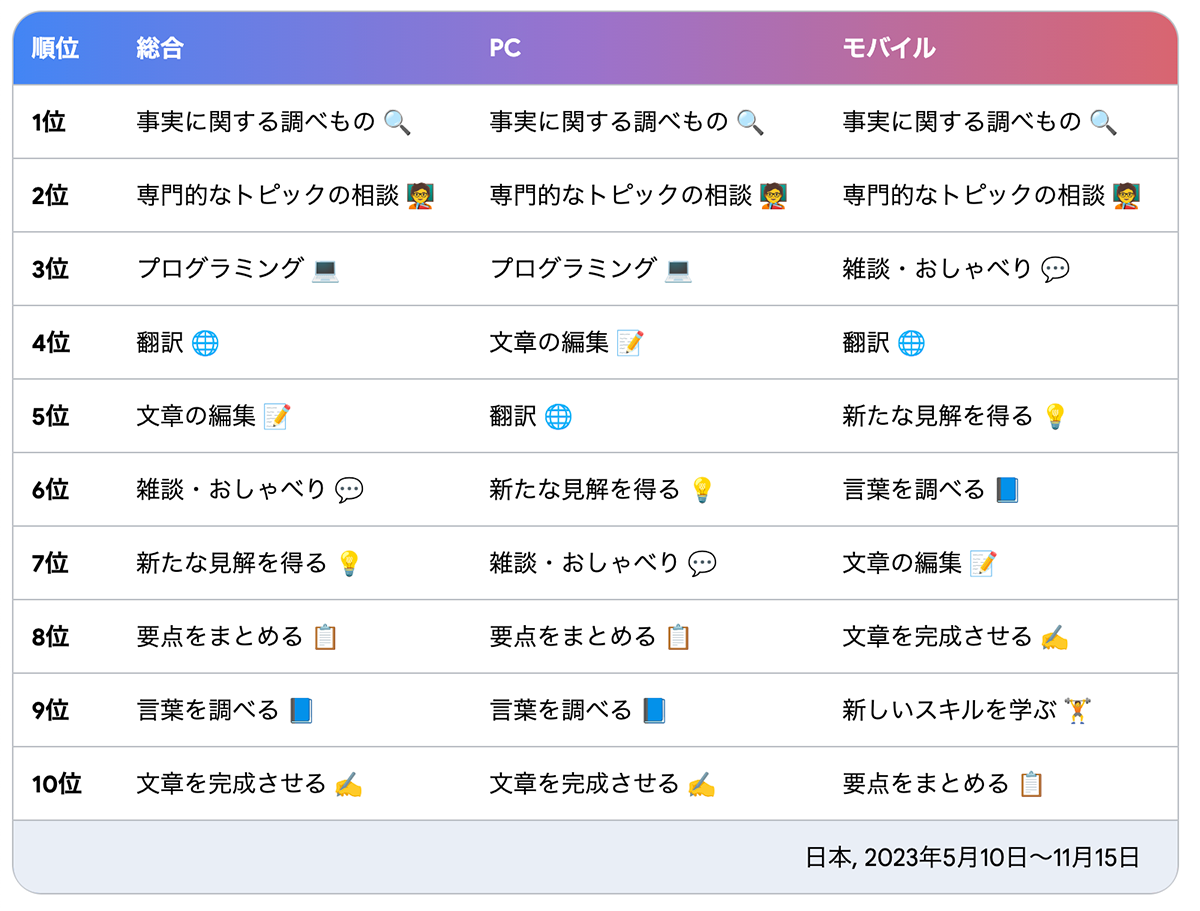Click the magnifying glass icon in 総合 1位
This screenshot has width=1200, height=911.
point(397,123)
